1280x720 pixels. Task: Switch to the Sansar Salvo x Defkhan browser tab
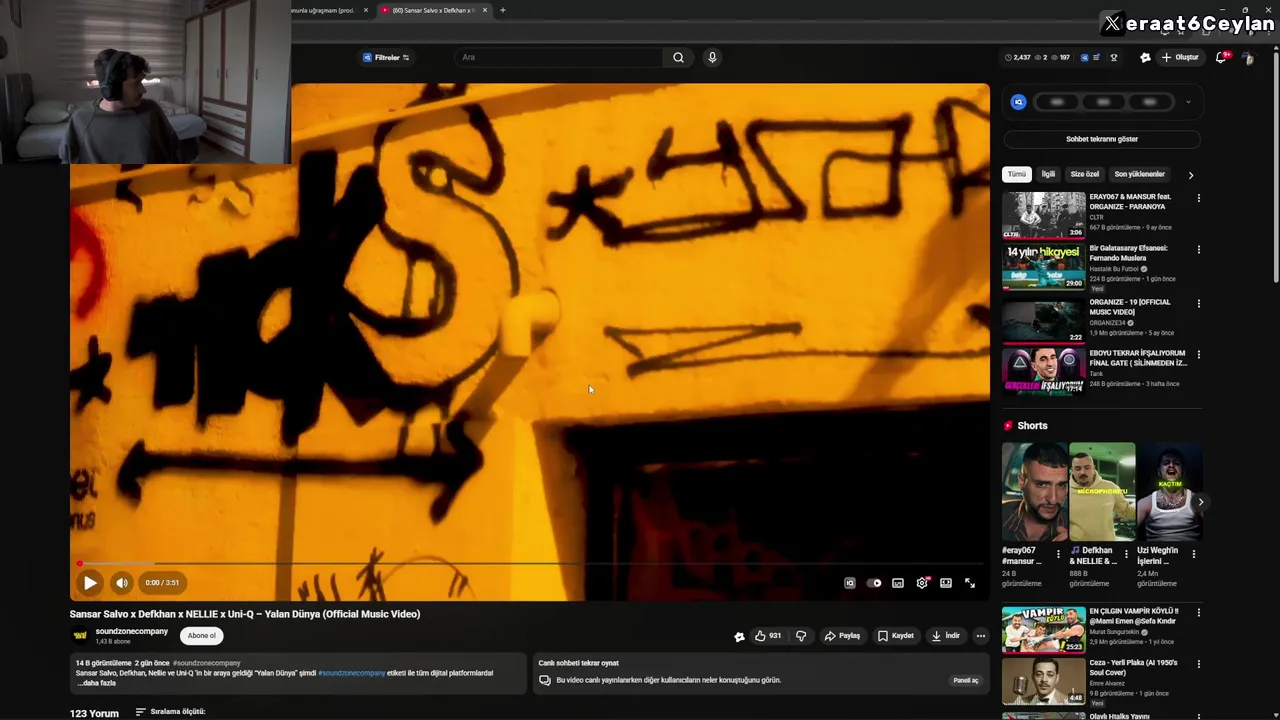coord(435,10)
